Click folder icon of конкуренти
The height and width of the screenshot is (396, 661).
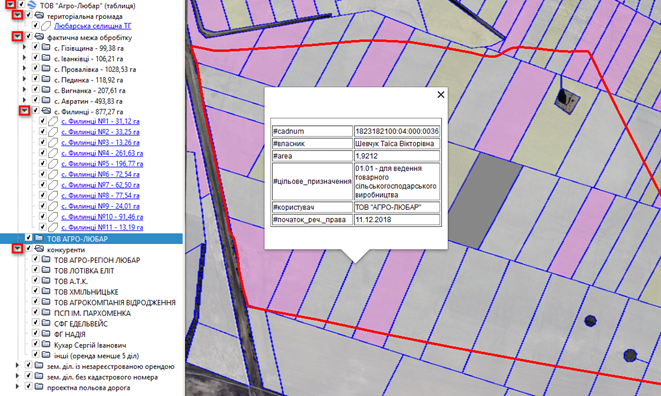pos(39,249)
